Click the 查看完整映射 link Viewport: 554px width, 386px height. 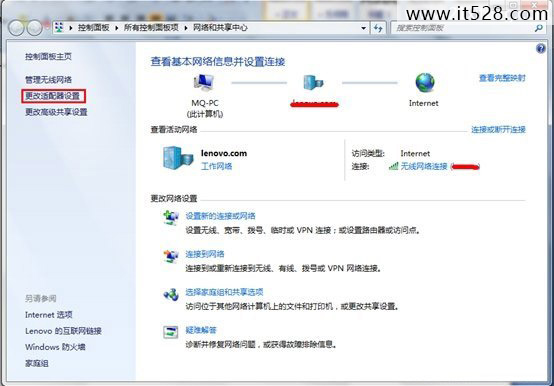pyautogui.click(x=502, y=78)
